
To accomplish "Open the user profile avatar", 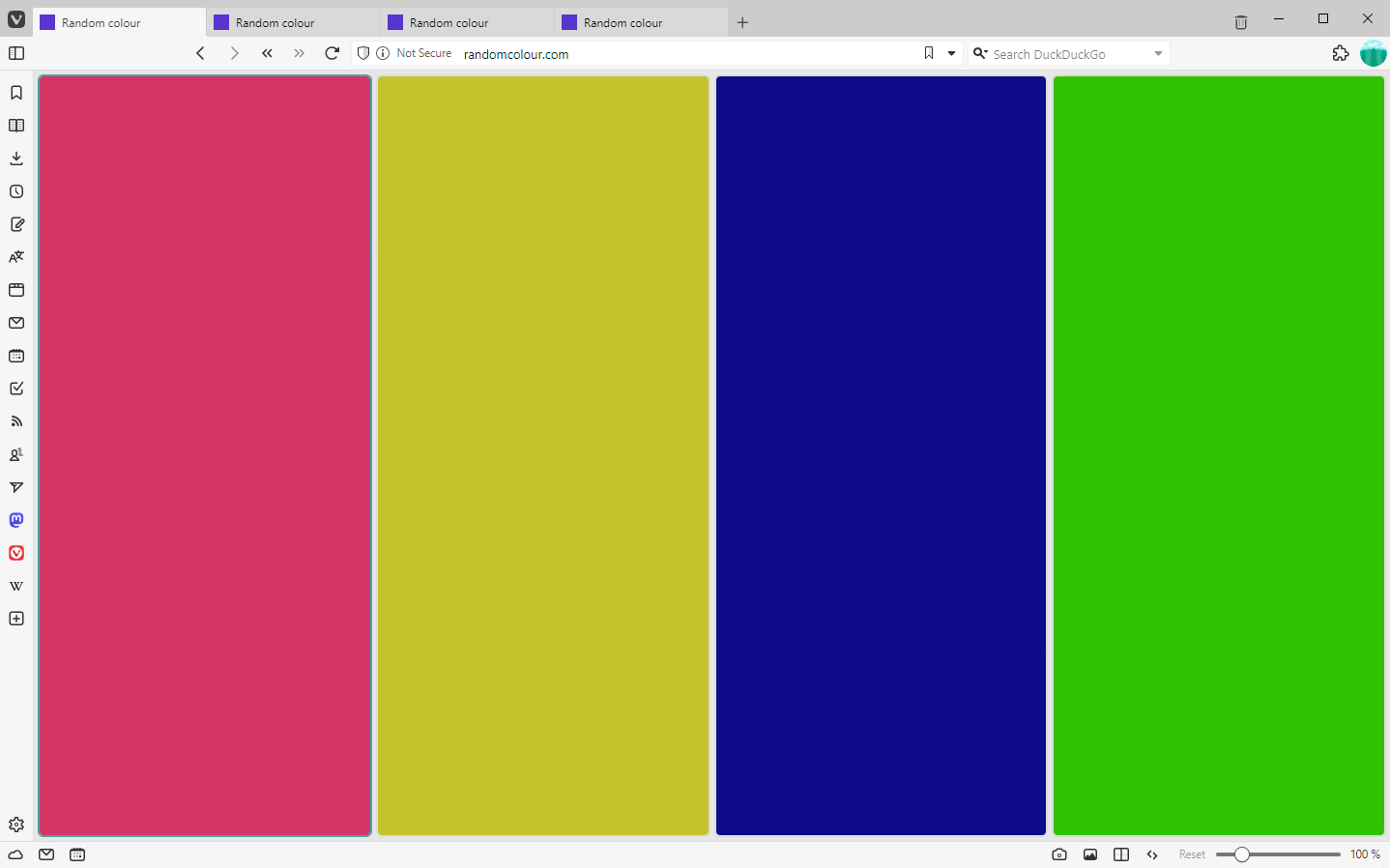I will (1373, 53).
